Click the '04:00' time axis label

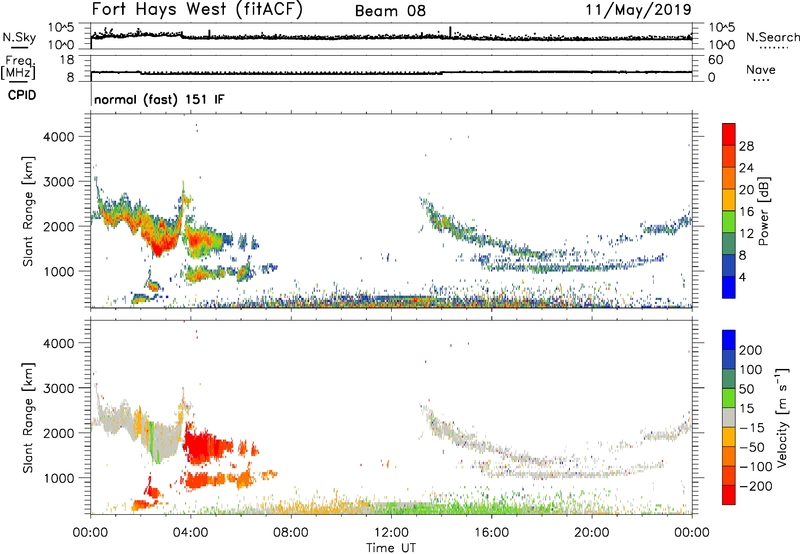[191, 533]
